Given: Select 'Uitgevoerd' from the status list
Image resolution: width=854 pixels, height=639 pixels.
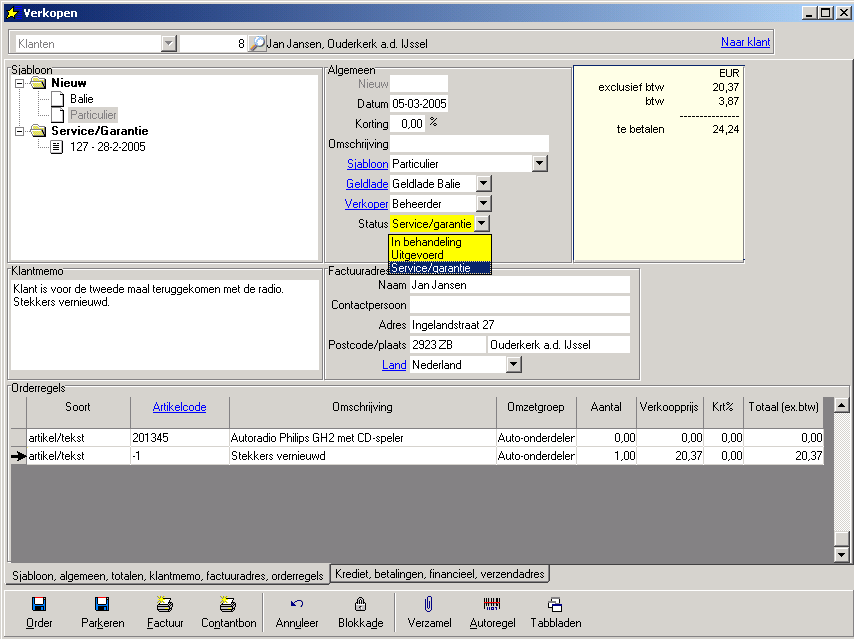Looking at the screenshot, I should tap(418, 255).
